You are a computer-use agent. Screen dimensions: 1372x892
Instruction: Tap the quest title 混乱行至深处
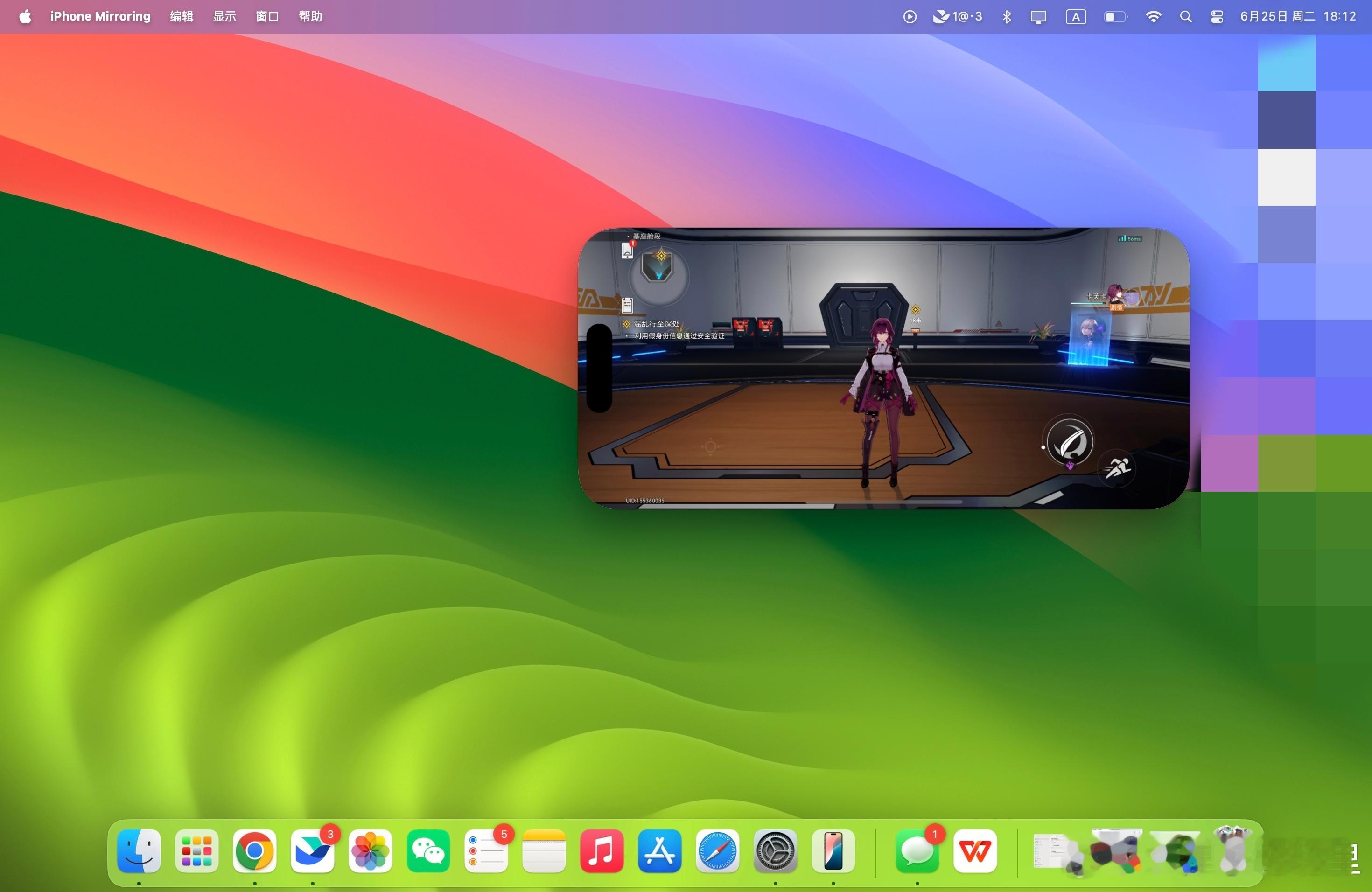[x=657, y=324]
